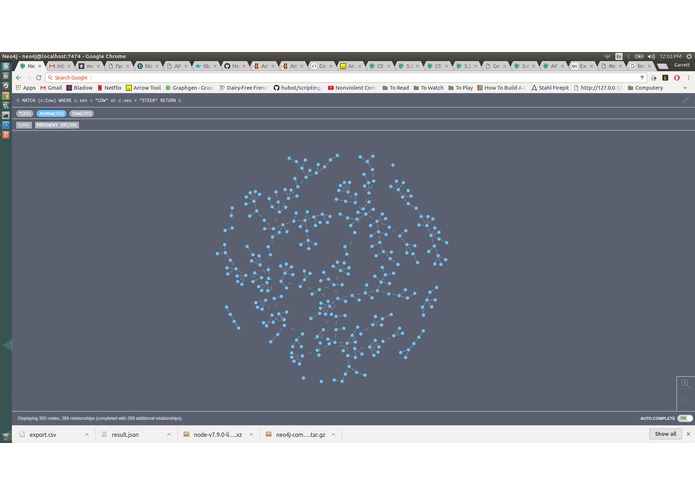Expand options for neo4j-com tar.gz download

pyautogui.click(x=333, y=435)
